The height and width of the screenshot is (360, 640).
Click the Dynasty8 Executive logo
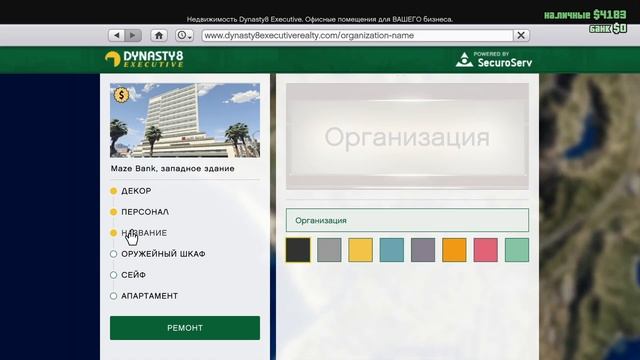click(x=144, y=59)
